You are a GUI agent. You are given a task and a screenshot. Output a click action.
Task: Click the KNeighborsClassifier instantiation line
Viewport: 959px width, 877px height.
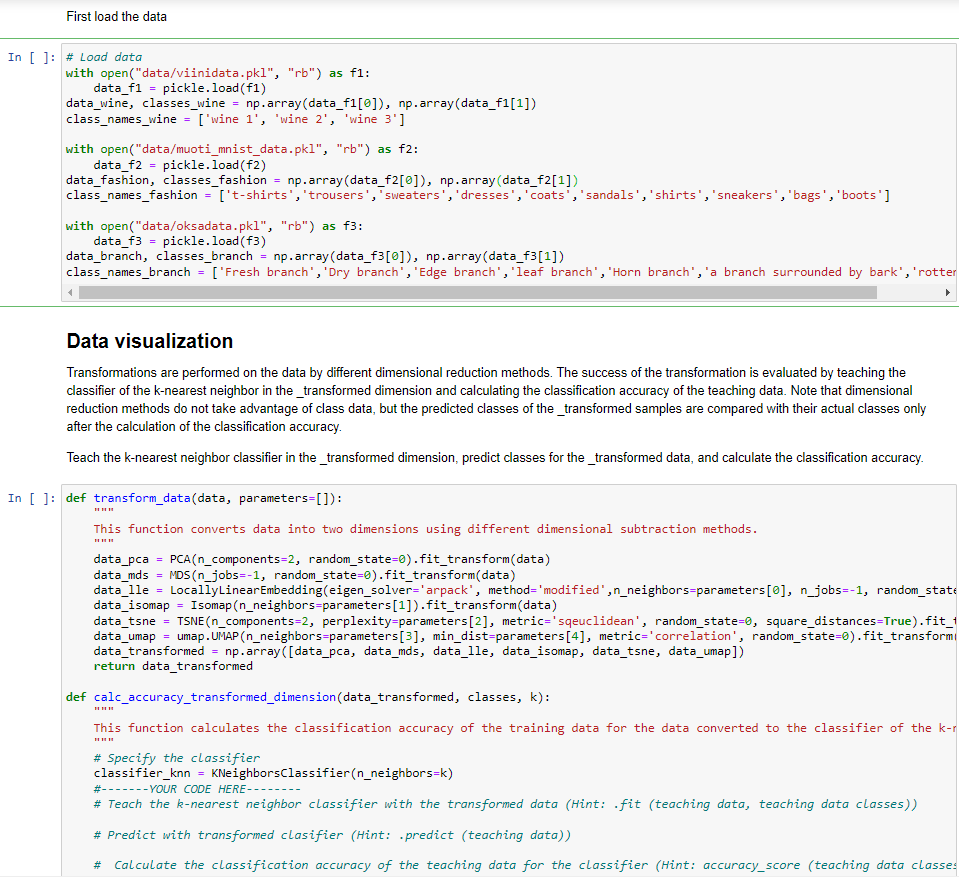point(248,773)
